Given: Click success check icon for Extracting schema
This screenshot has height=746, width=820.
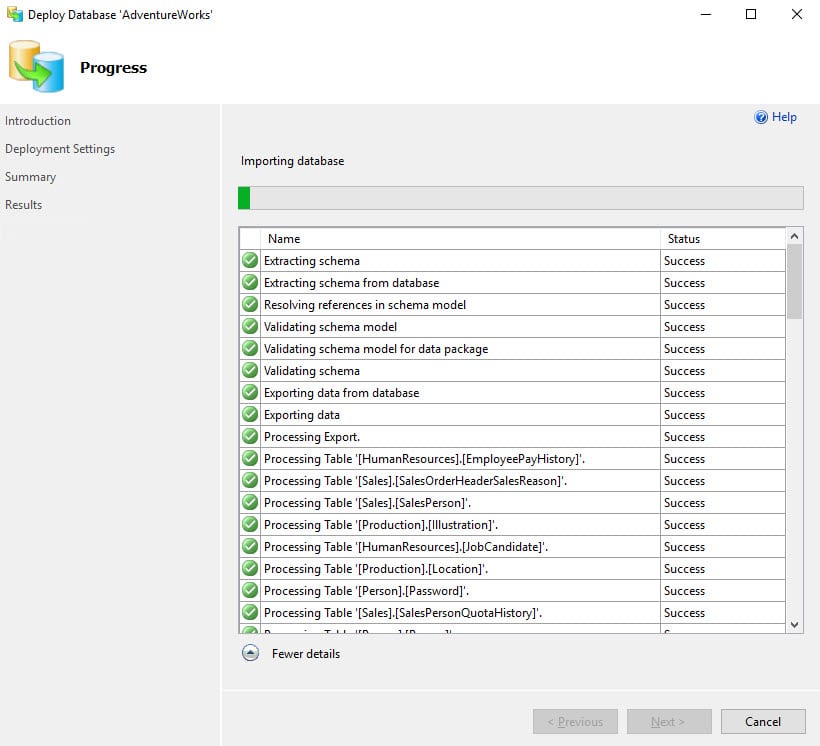Looking at the screenshot, I should (250, 260).
